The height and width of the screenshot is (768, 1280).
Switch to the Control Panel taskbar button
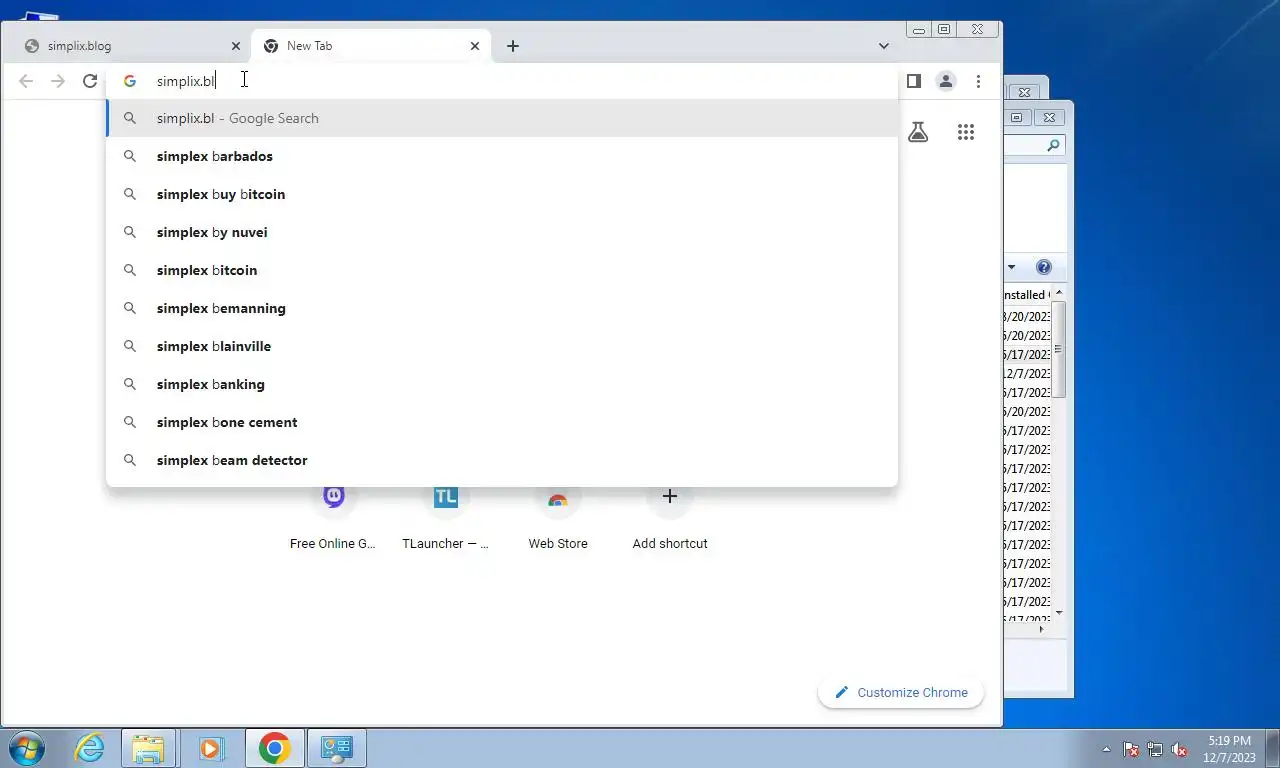pyautogui.click(x=337, y=748)
